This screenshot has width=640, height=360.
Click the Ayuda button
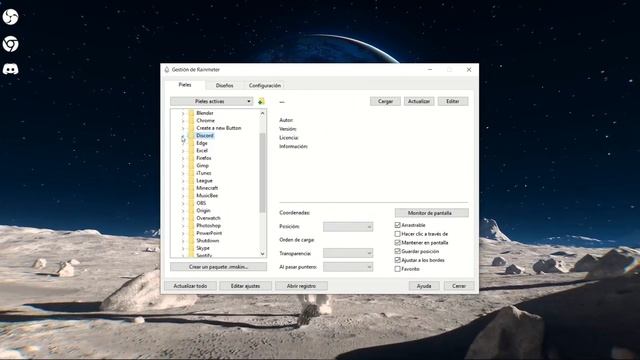(x=424, y=286)
